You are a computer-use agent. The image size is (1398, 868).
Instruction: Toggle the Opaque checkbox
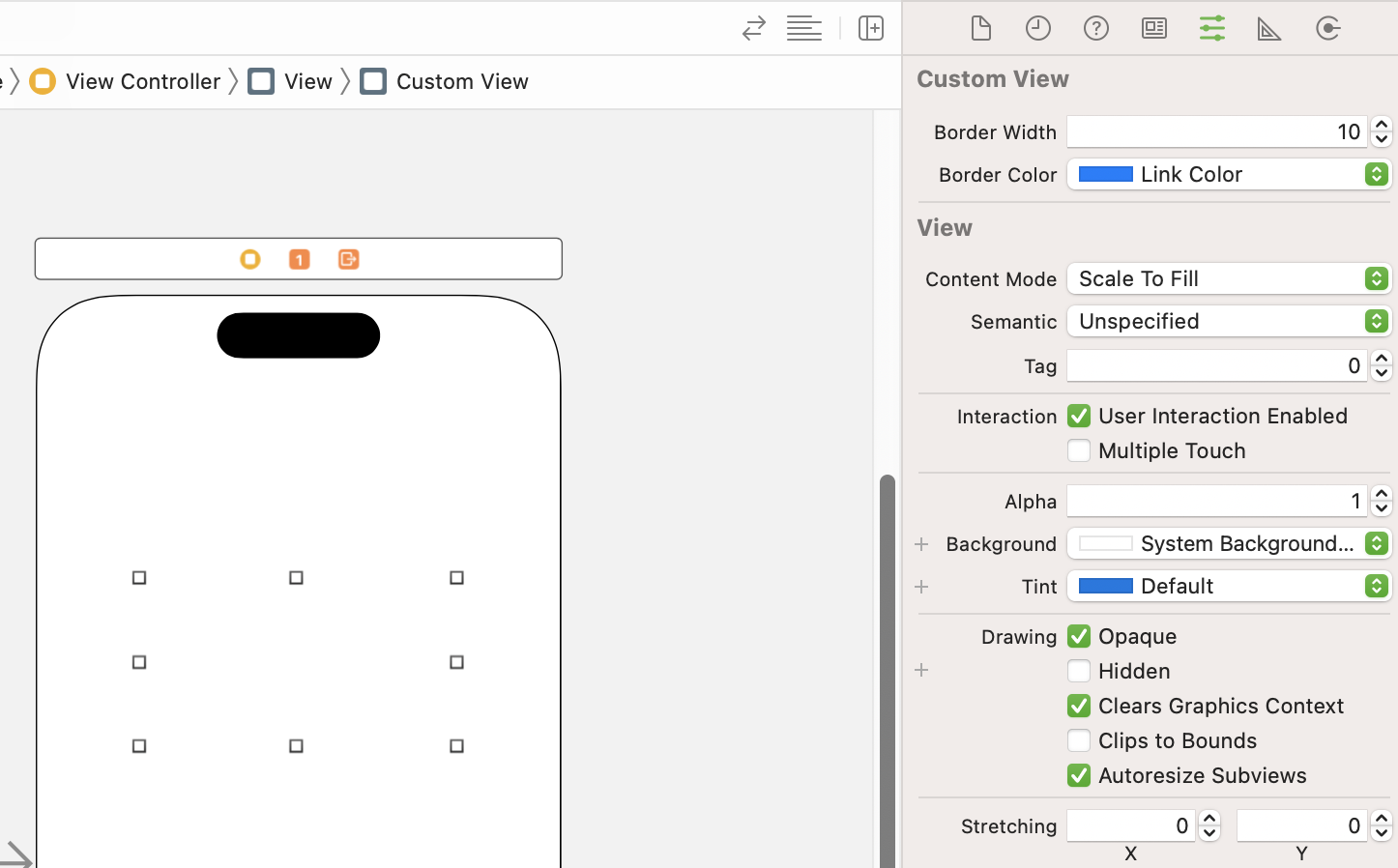click(1079, 636)
